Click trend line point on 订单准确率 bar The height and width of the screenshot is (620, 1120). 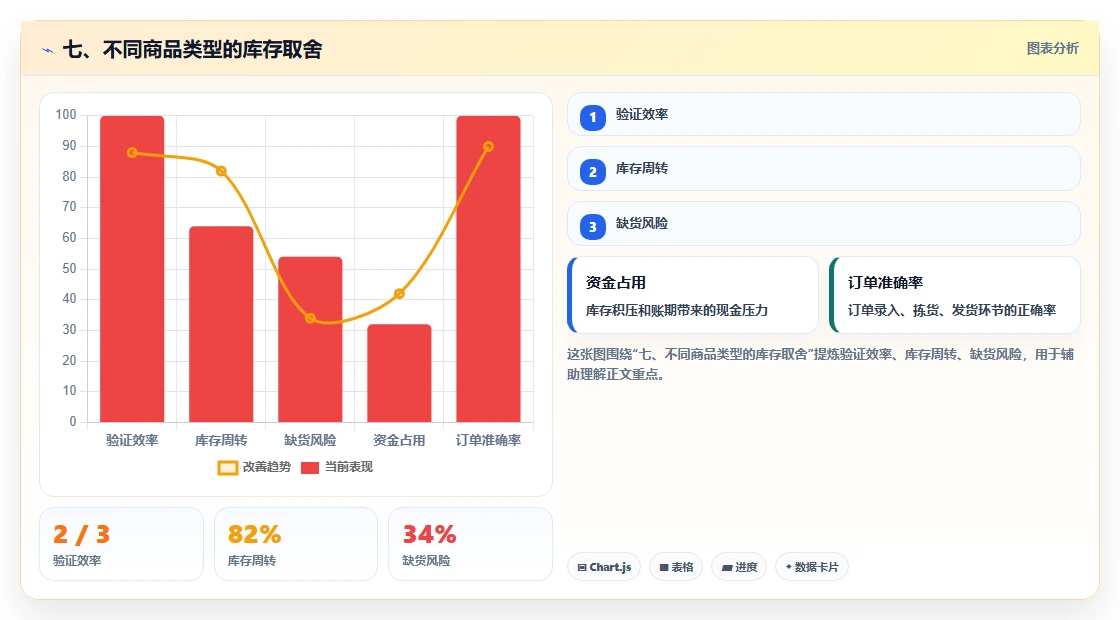[x=489, y=146]
